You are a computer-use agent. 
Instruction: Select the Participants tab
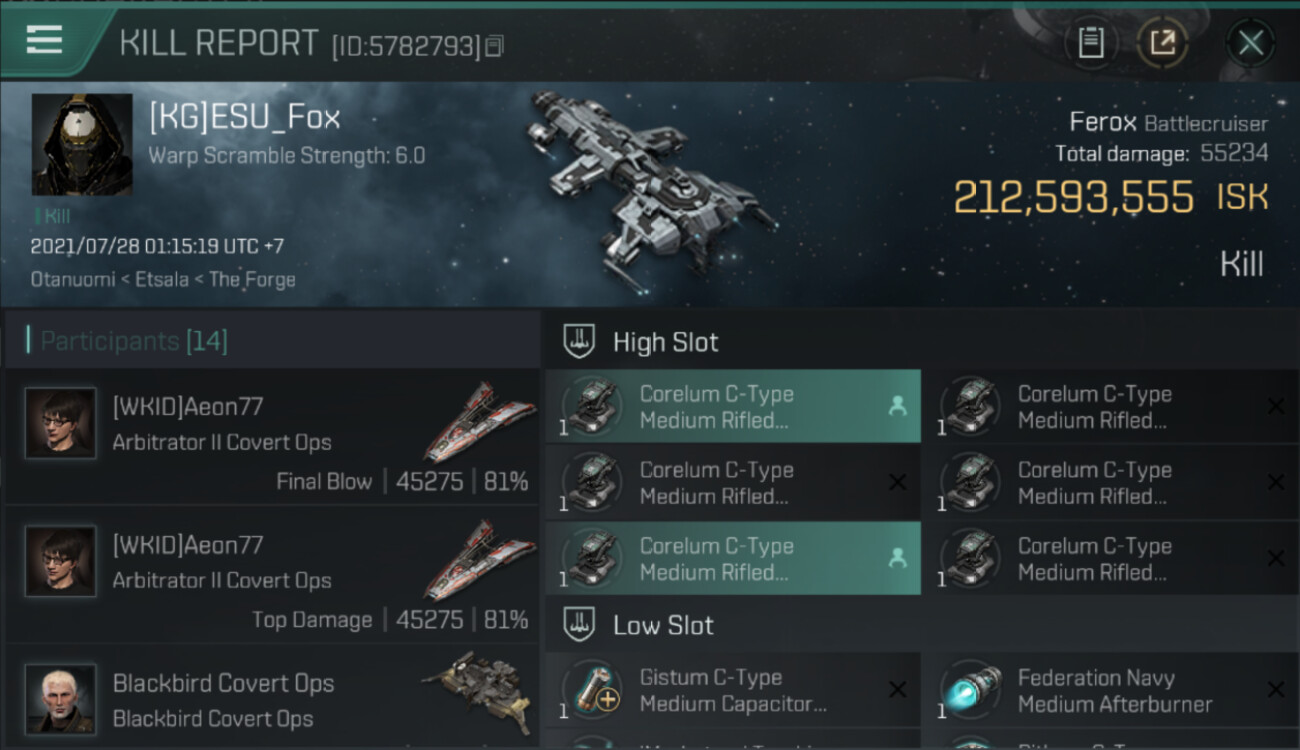click(134, 341)
